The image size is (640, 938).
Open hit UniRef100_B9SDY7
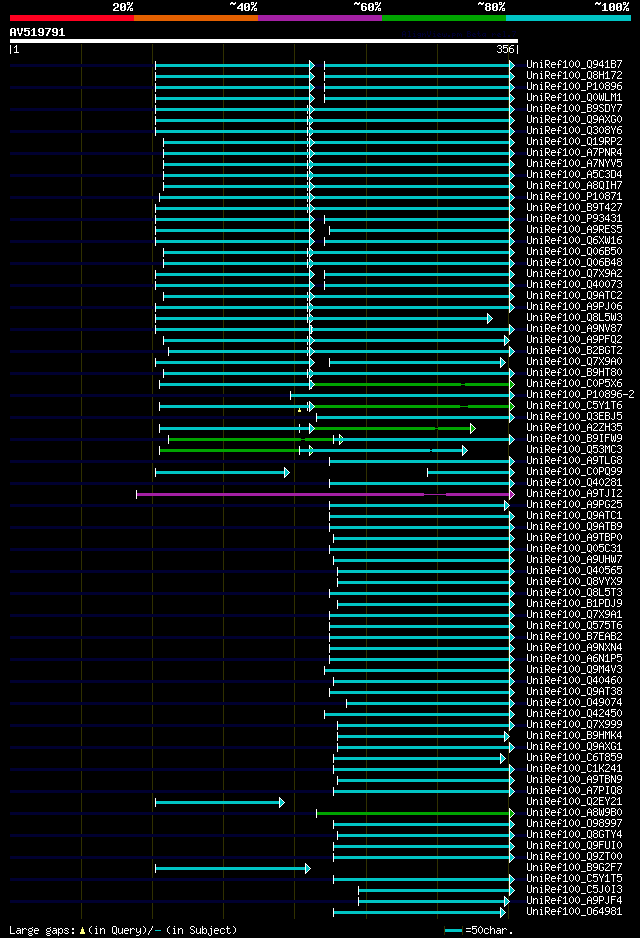[574, 108]
